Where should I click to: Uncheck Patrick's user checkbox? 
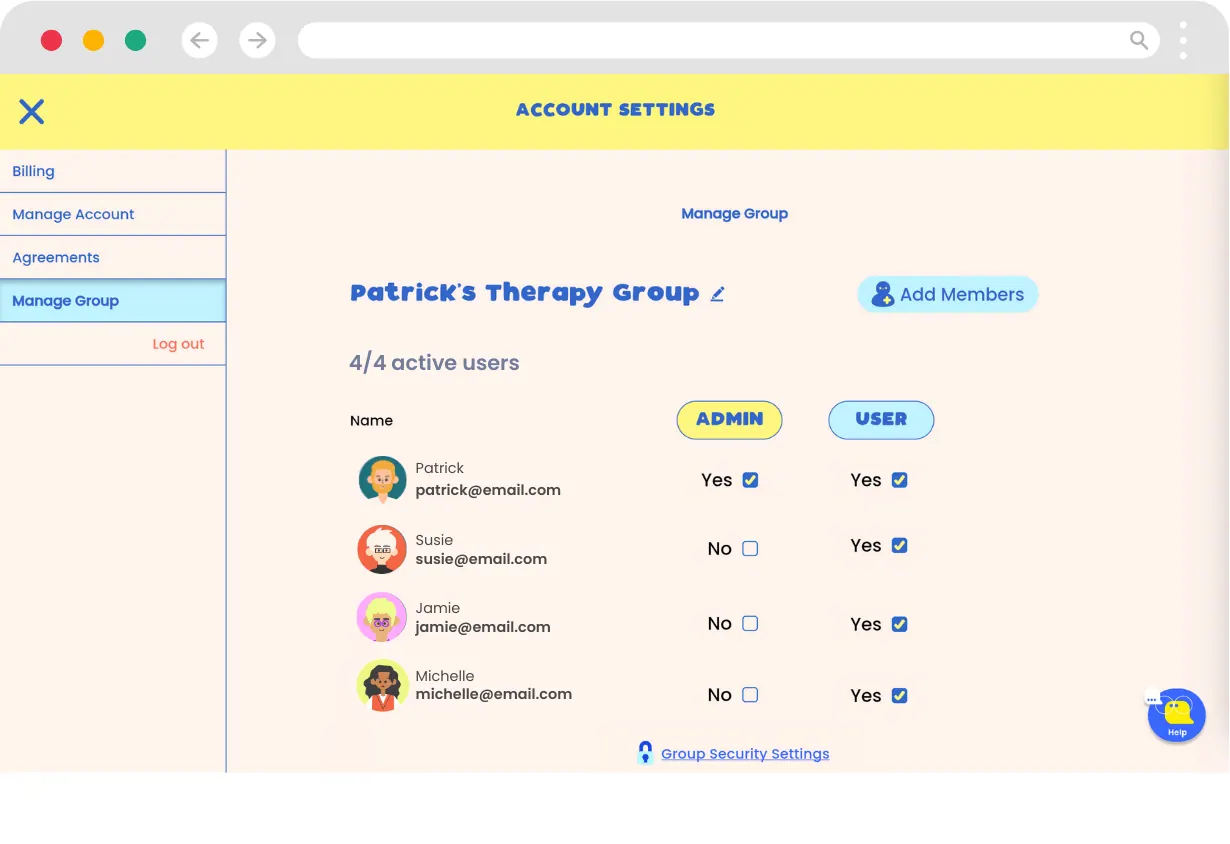899,480
